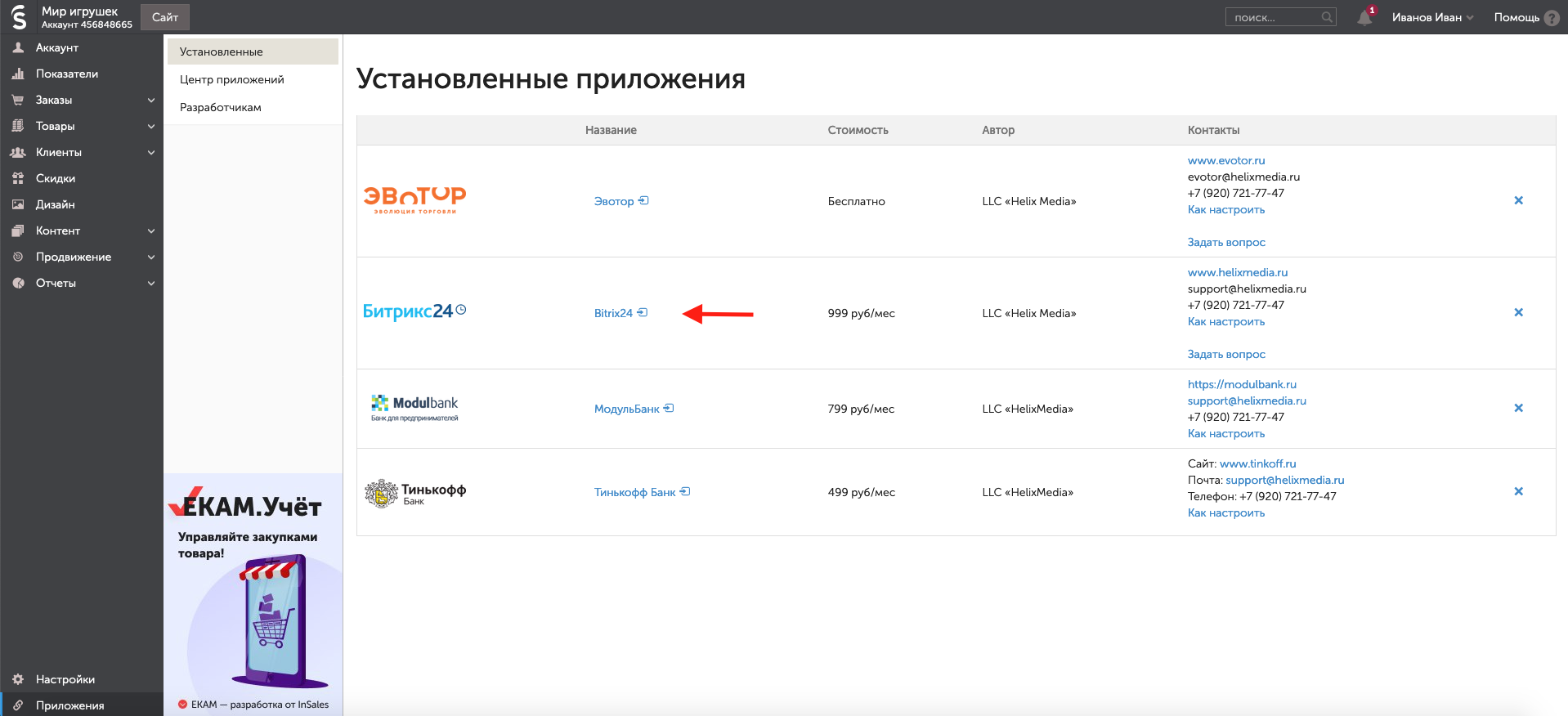Visit www.helixmedia.ru link
Image resolution: width=1568 pixels, height=716 pixels.
click(1238, 272)
